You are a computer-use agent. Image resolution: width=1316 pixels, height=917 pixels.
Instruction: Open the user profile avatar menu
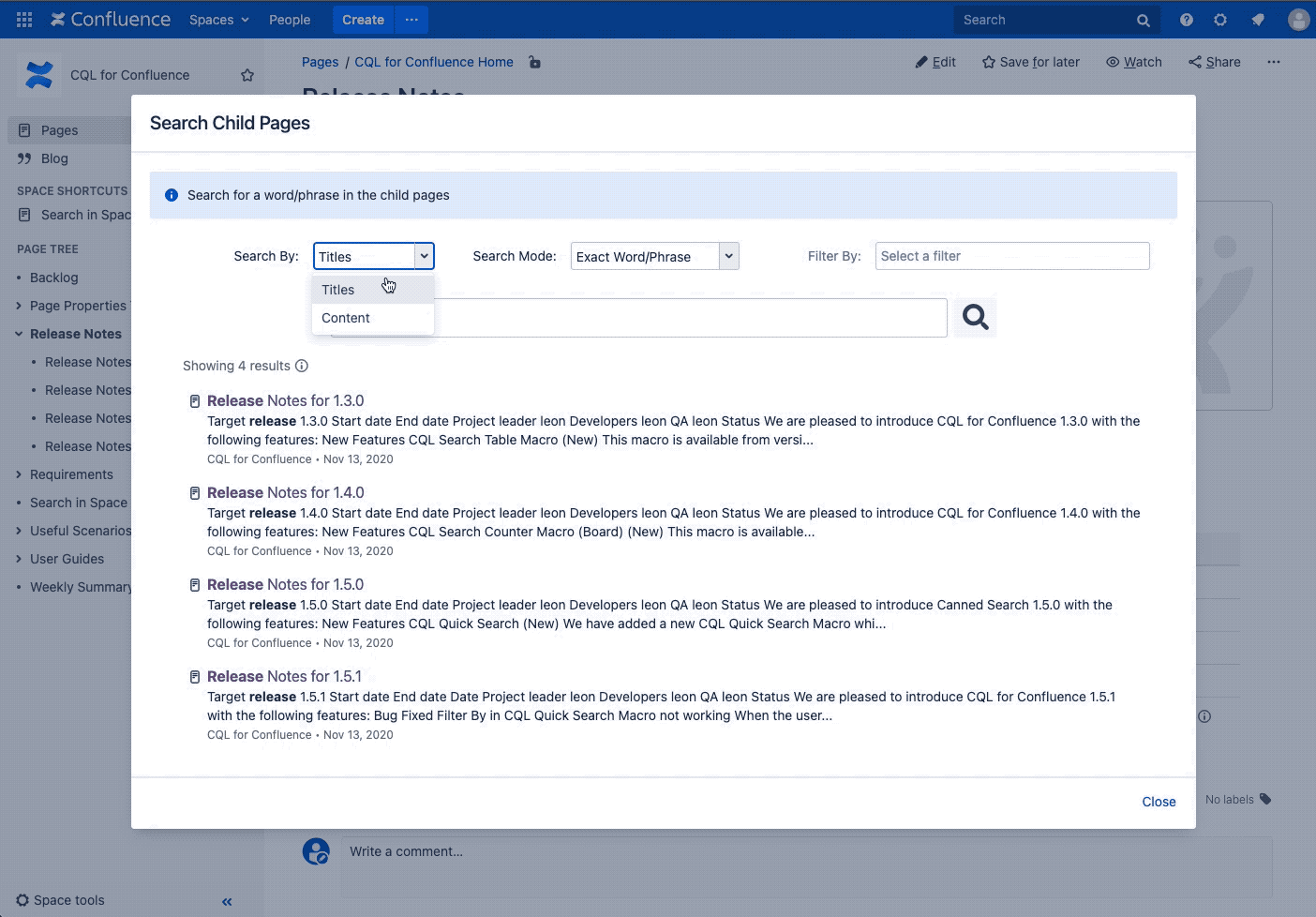pyautogui.click(x=1298, y=20)
